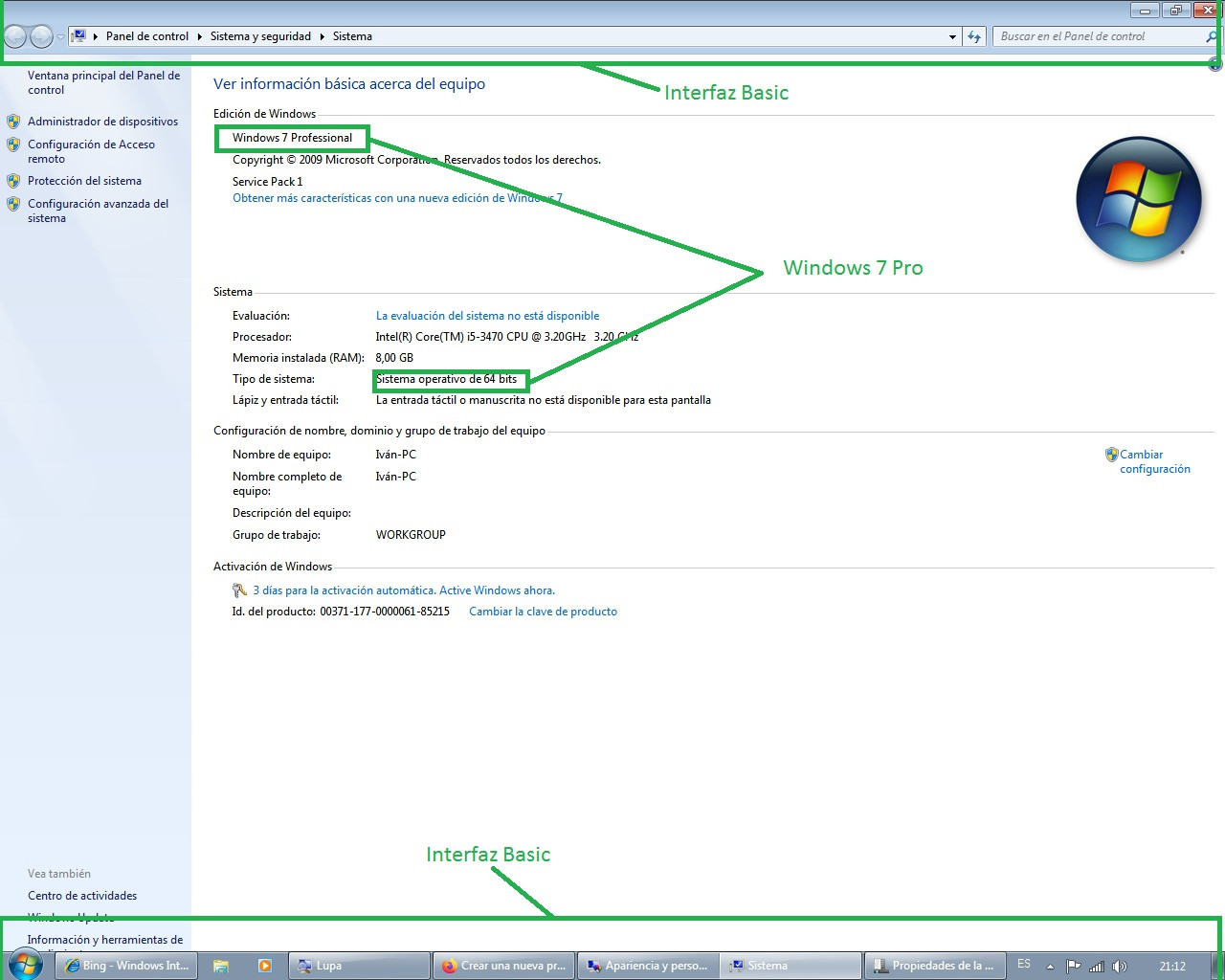The width and height of the screenshot is (1225, 980).
Task: Open 'Protección del sistema' link
Action: pyautogui.click(x=84, y=181)
